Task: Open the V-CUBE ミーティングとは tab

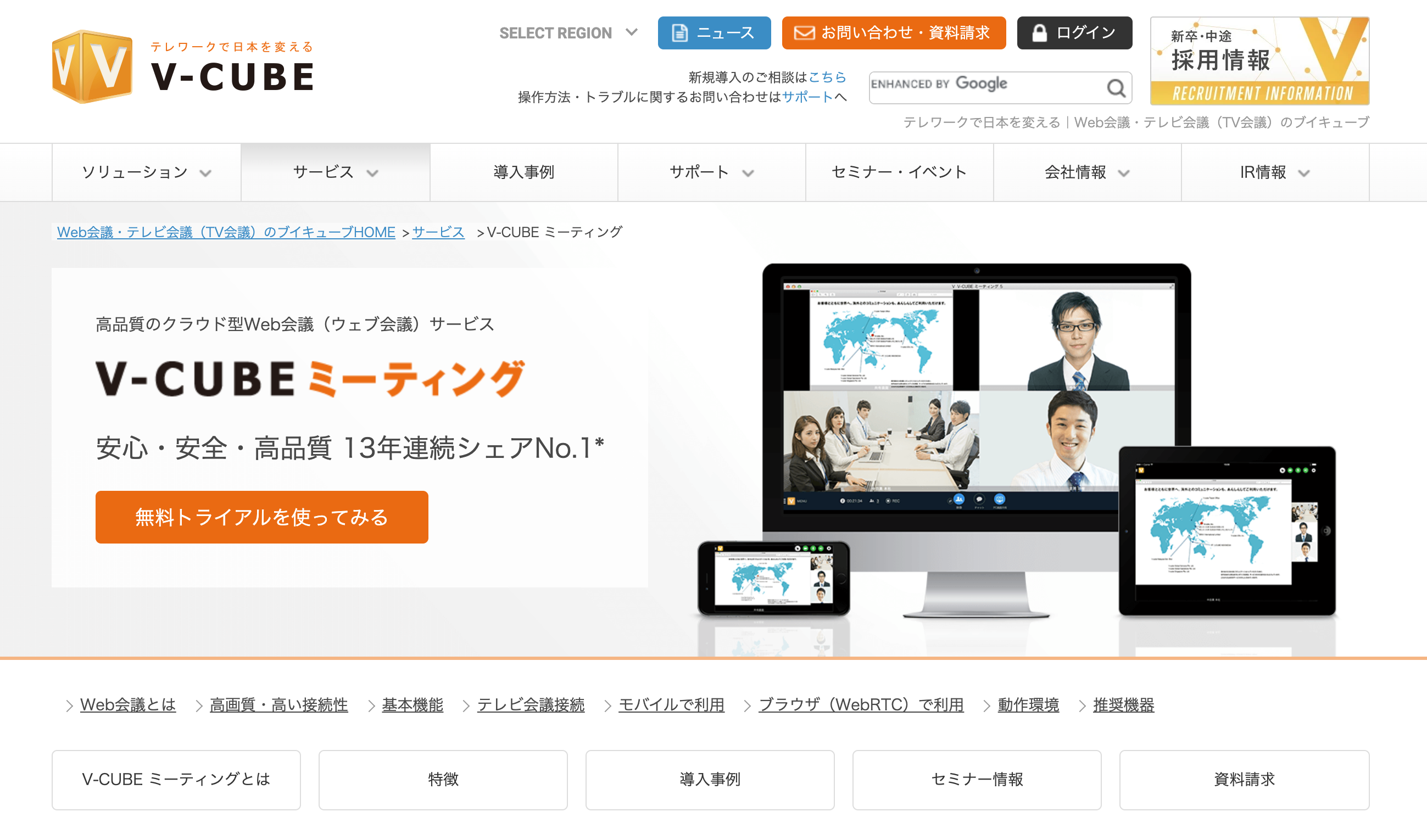Action: 176,780
